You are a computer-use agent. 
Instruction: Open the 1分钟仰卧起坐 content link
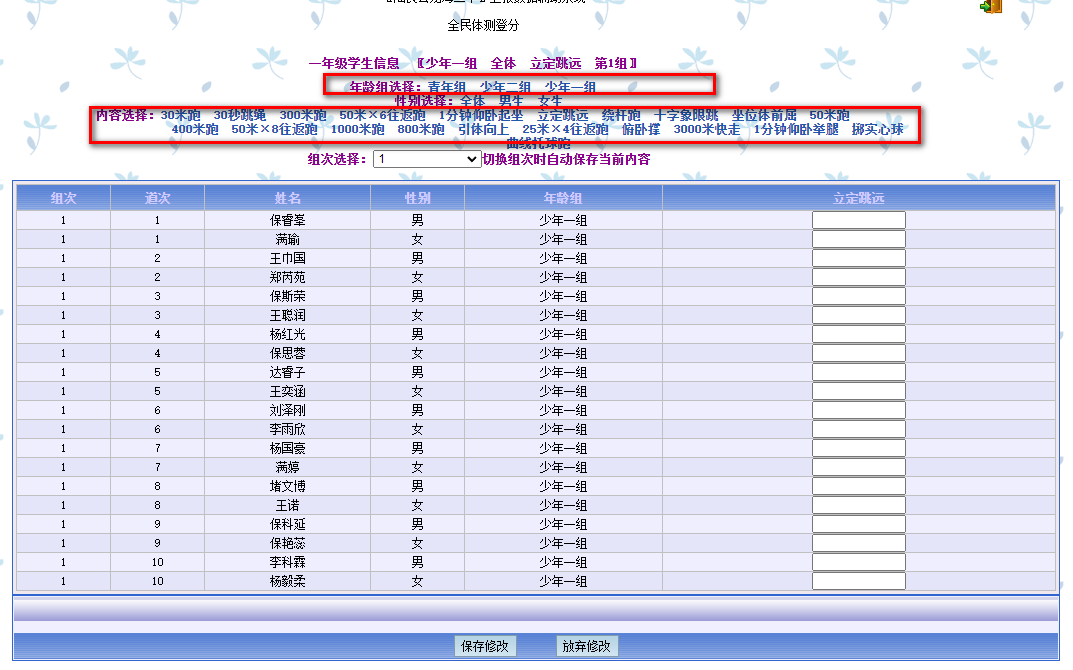[x=480, y=115]
